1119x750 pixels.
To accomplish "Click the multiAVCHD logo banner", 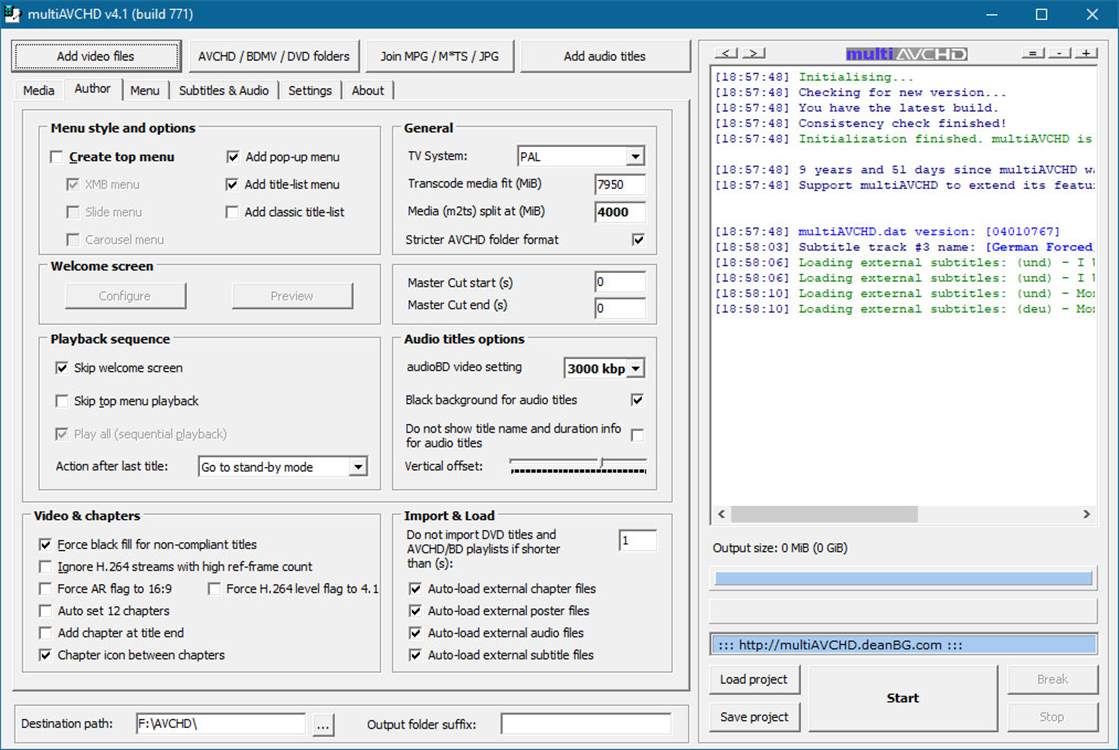I will [906, 54].
